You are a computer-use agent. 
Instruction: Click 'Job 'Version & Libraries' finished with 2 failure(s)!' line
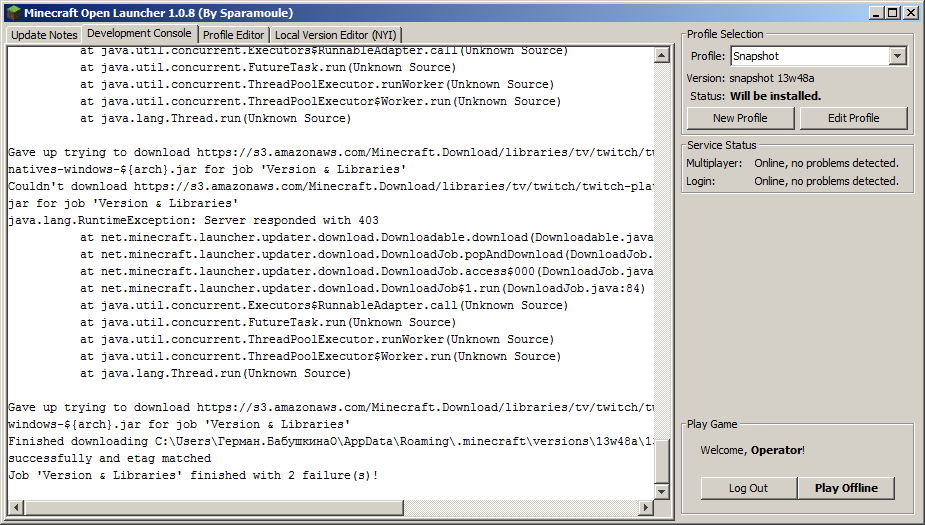(x=193, y=475)
